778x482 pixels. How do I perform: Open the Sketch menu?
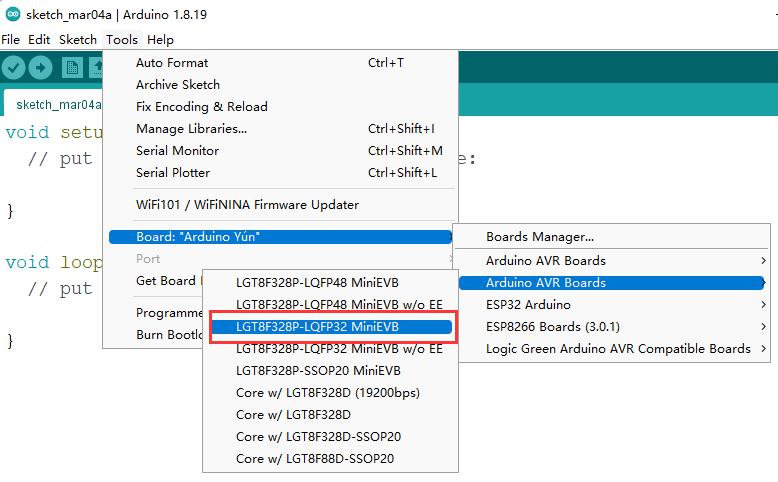point(78,40)
